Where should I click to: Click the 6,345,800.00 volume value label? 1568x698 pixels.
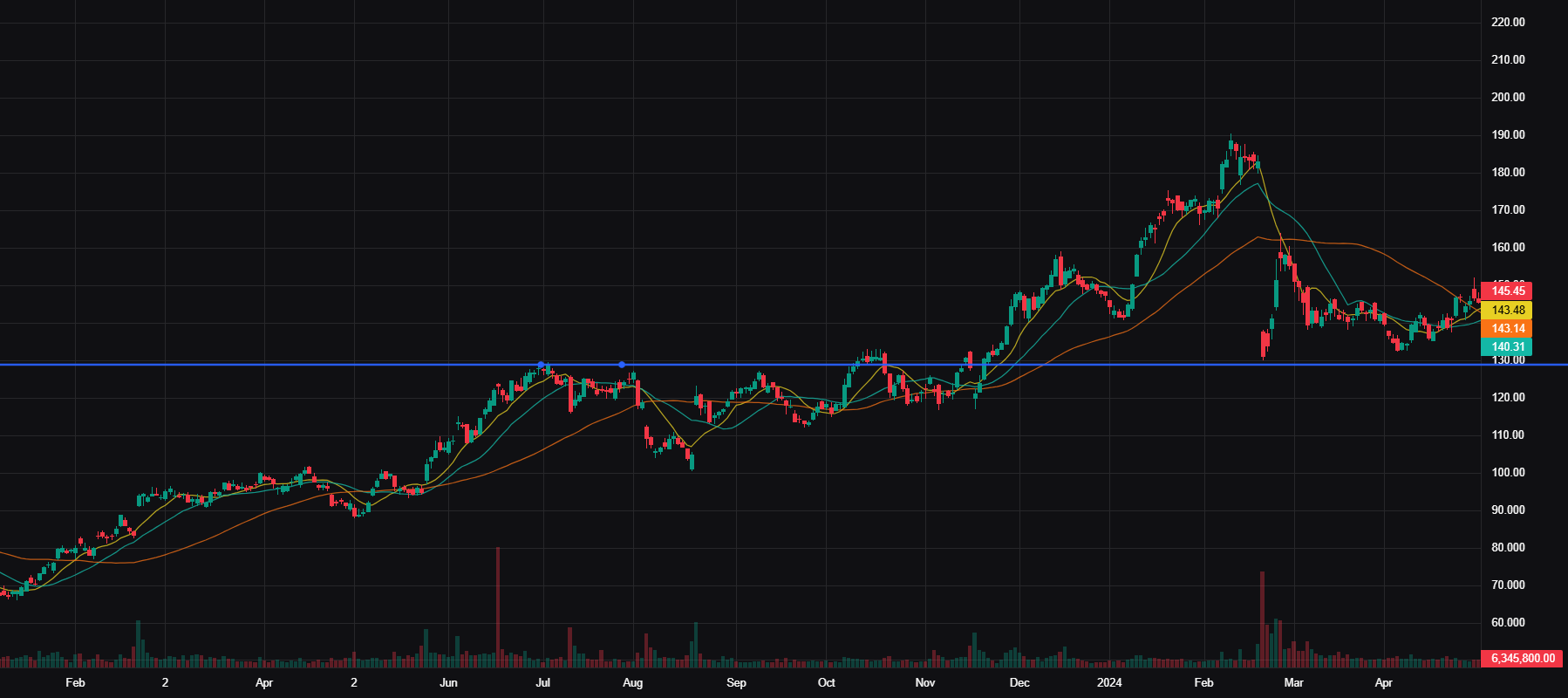click(x=1522, y=658)
